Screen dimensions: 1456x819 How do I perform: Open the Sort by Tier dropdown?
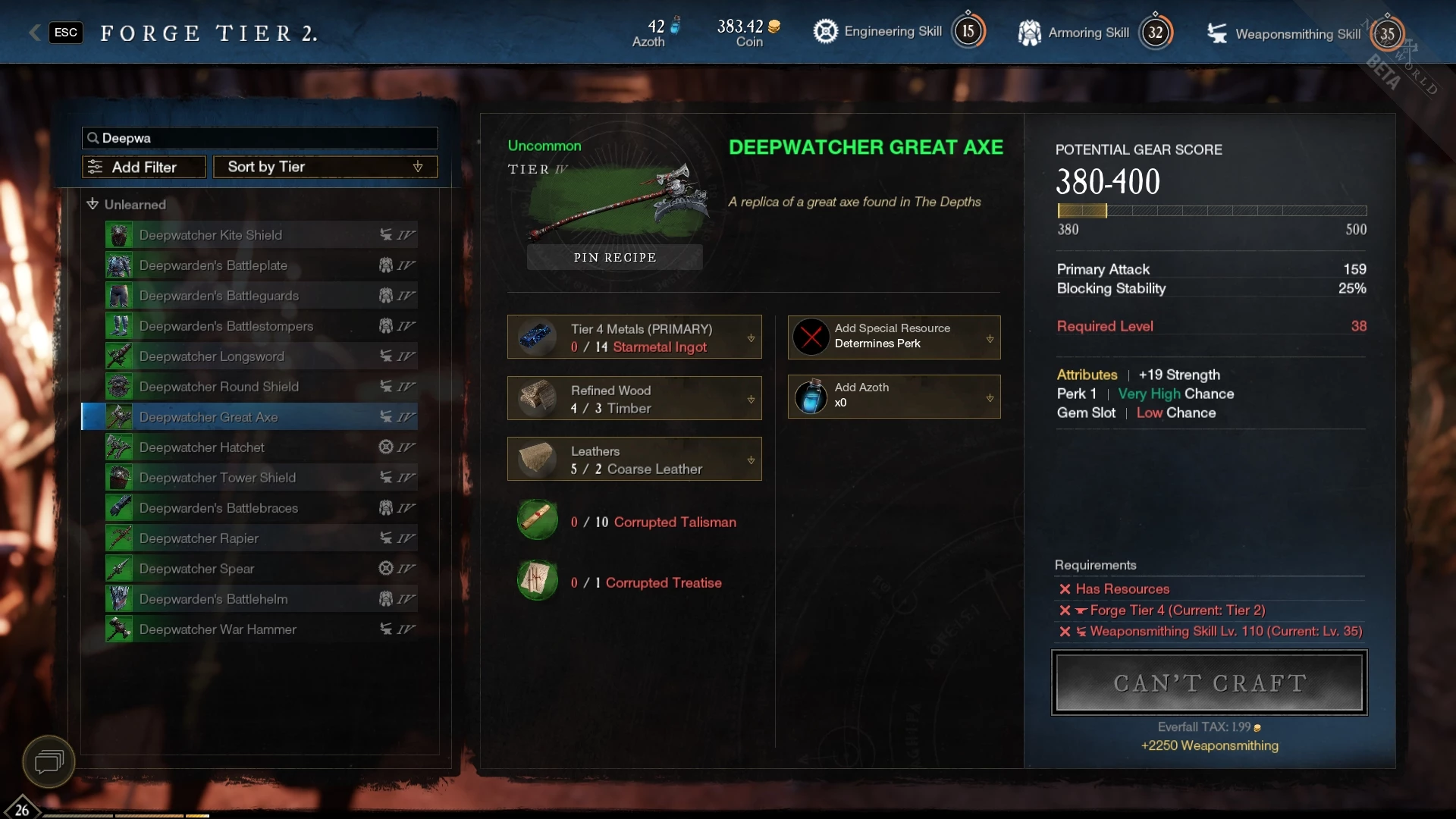(x=325, y=167)
